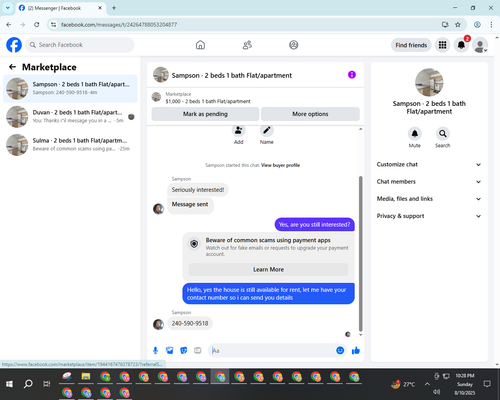
Task: Open the Groups icon in top navigation
Action: pyautogui.click(x=294, y=45)
